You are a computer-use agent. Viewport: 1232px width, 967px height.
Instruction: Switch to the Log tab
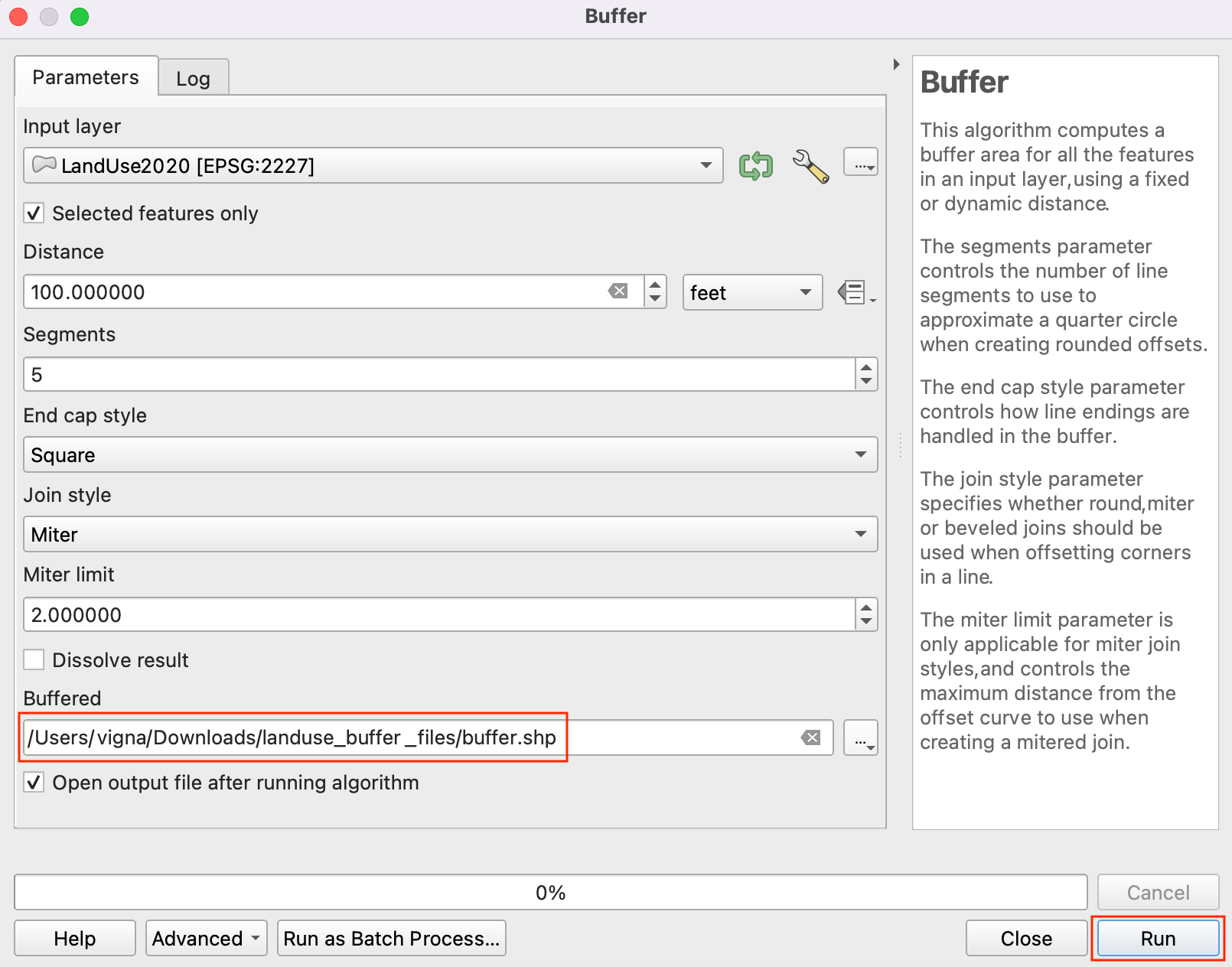click(193, 79)
